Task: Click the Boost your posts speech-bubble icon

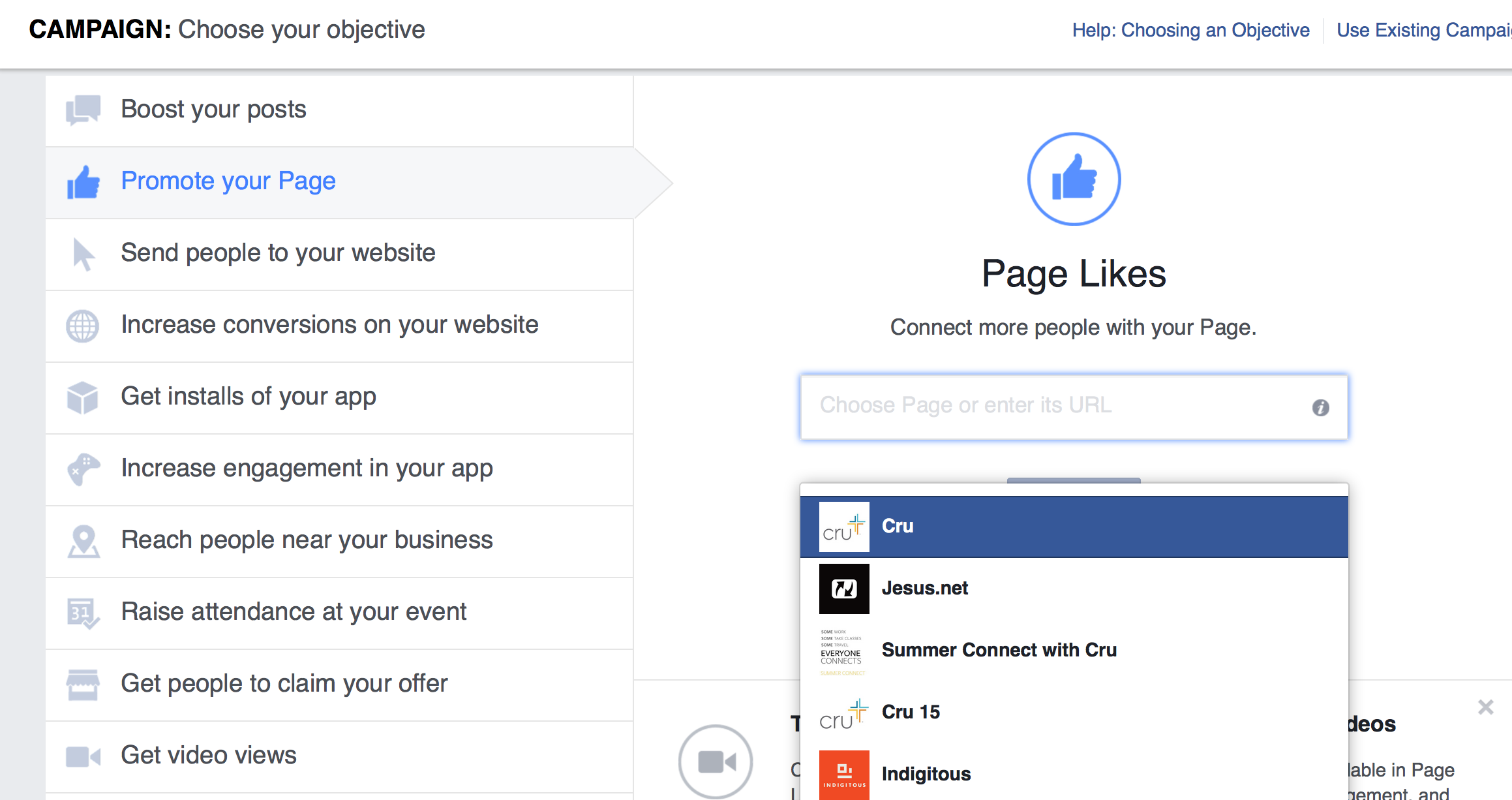Action: point(83,110)
